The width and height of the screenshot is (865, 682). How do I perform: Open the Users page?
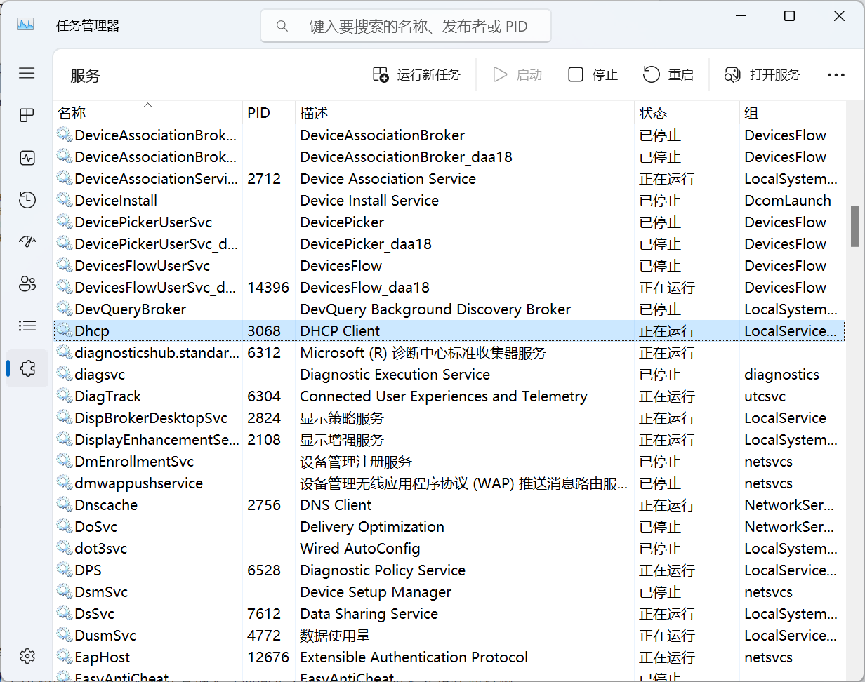(x=27, y=284)
